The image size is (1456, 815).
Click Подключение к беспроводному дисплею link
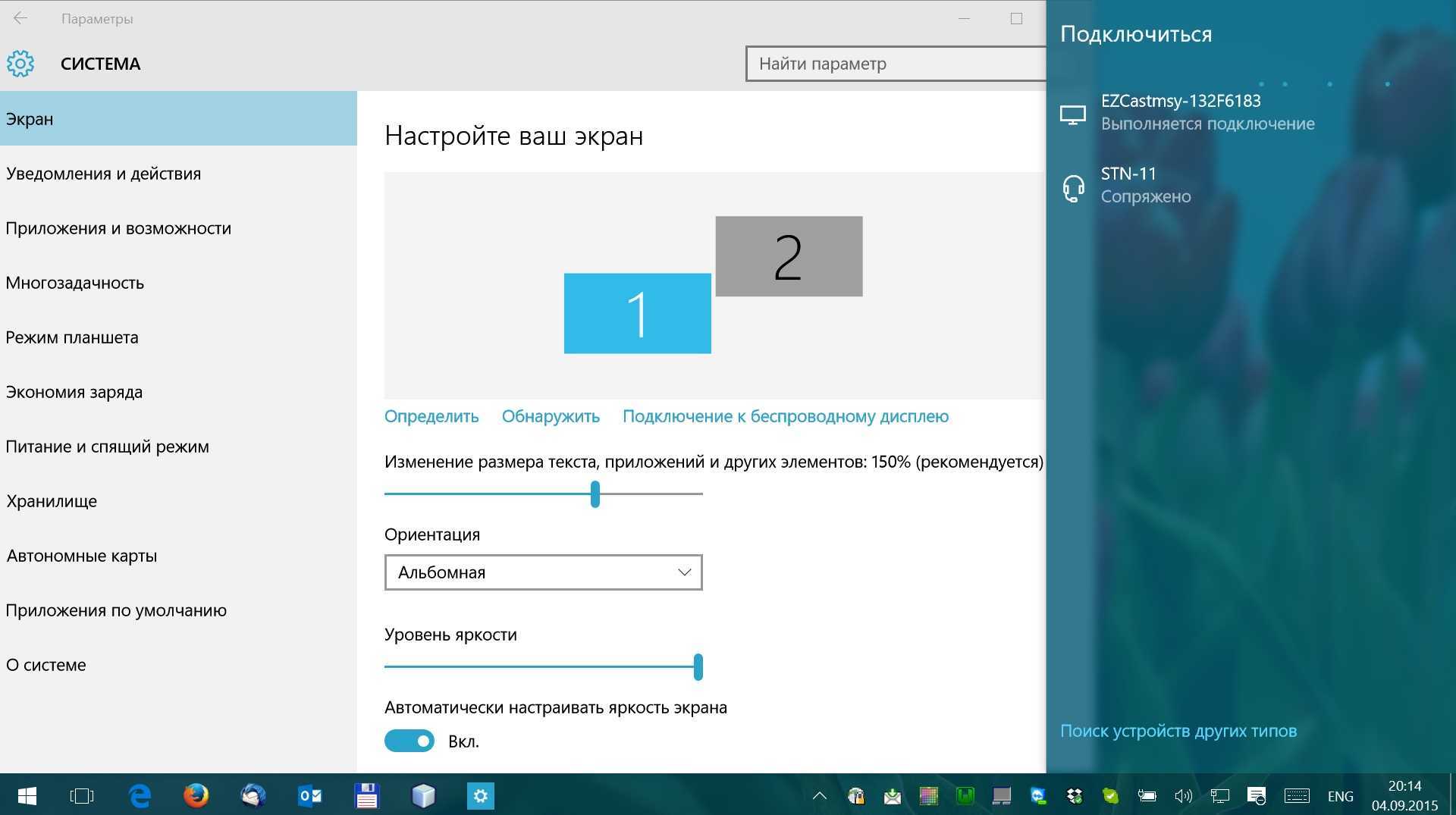point(786,416)
